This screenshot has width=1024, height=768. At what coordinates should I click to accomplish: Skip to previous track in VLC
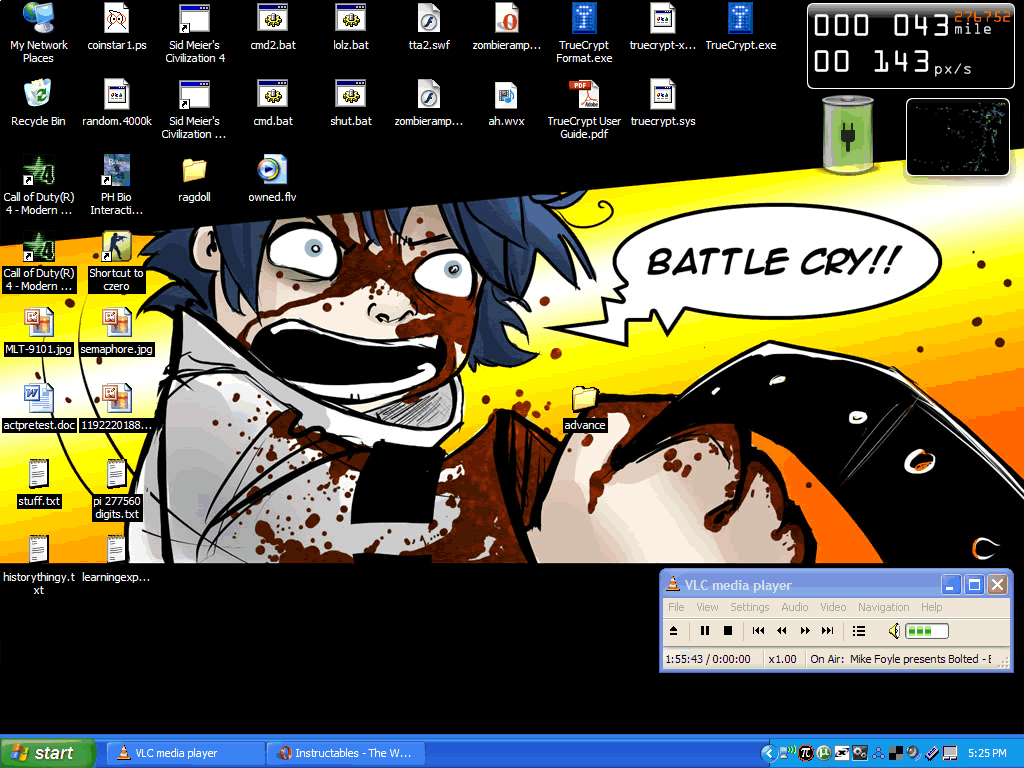pos(758,631)
